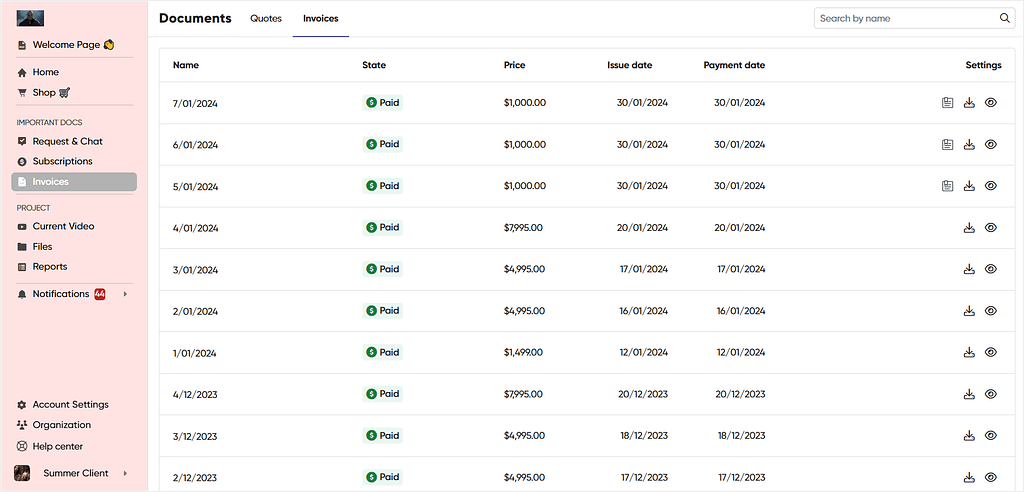View invoice 5/01/2024 with eye icon
This screenshot has width=1024, height=492.
click(x=991, y=186)
